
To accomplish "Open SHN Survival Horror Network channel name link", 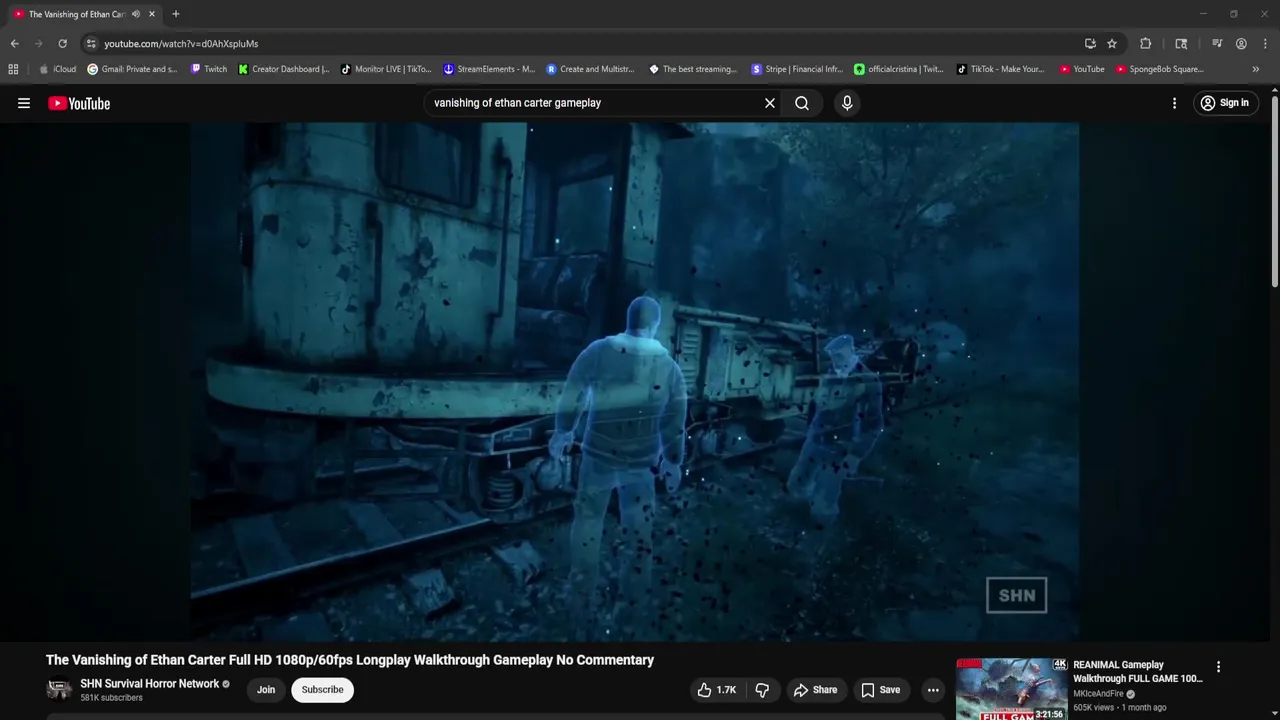I will pyautogui.click(x=150, y=684).
